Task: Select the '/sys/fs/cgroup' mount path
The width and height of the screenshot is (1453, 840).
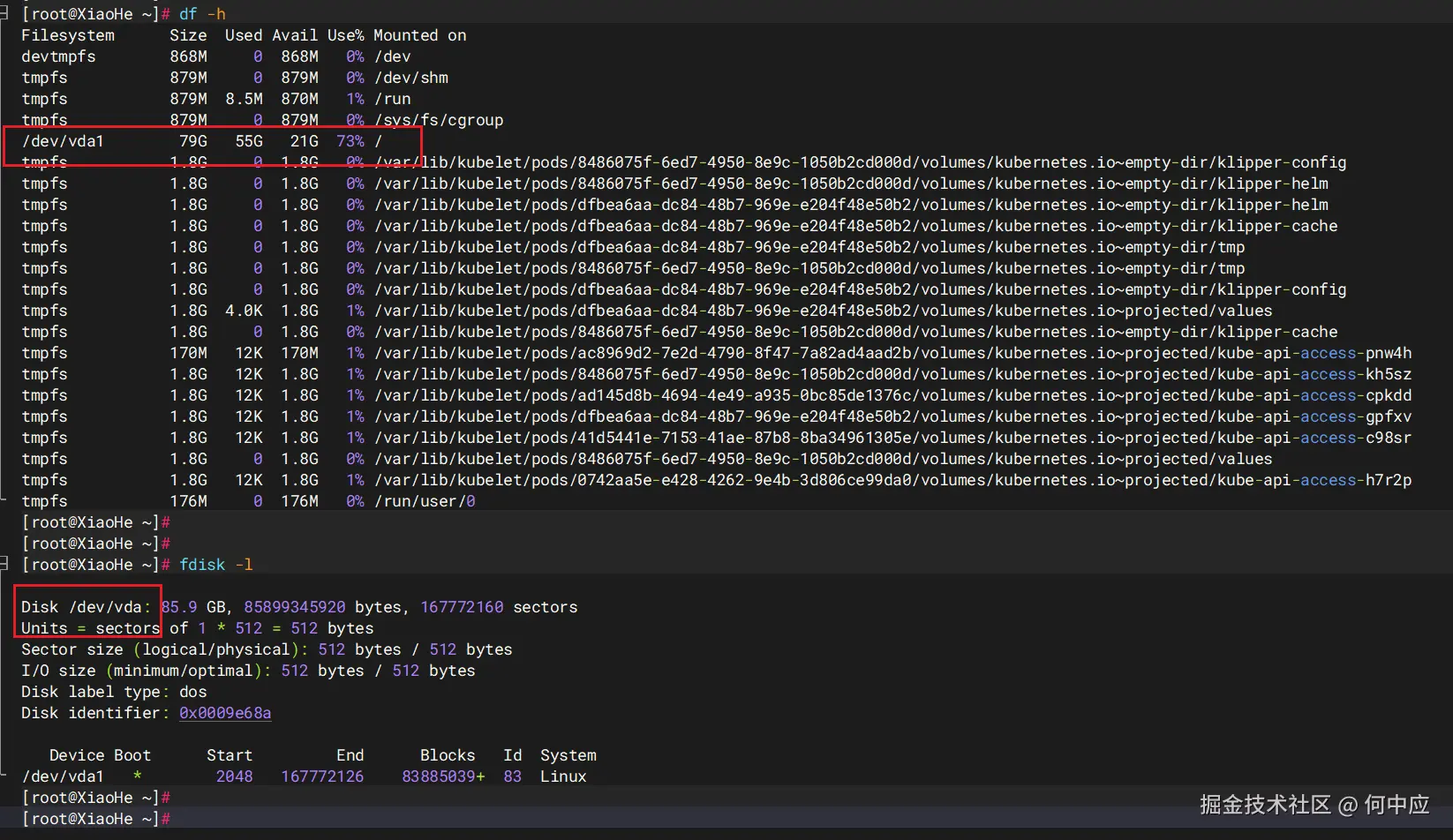Action: 439,120
